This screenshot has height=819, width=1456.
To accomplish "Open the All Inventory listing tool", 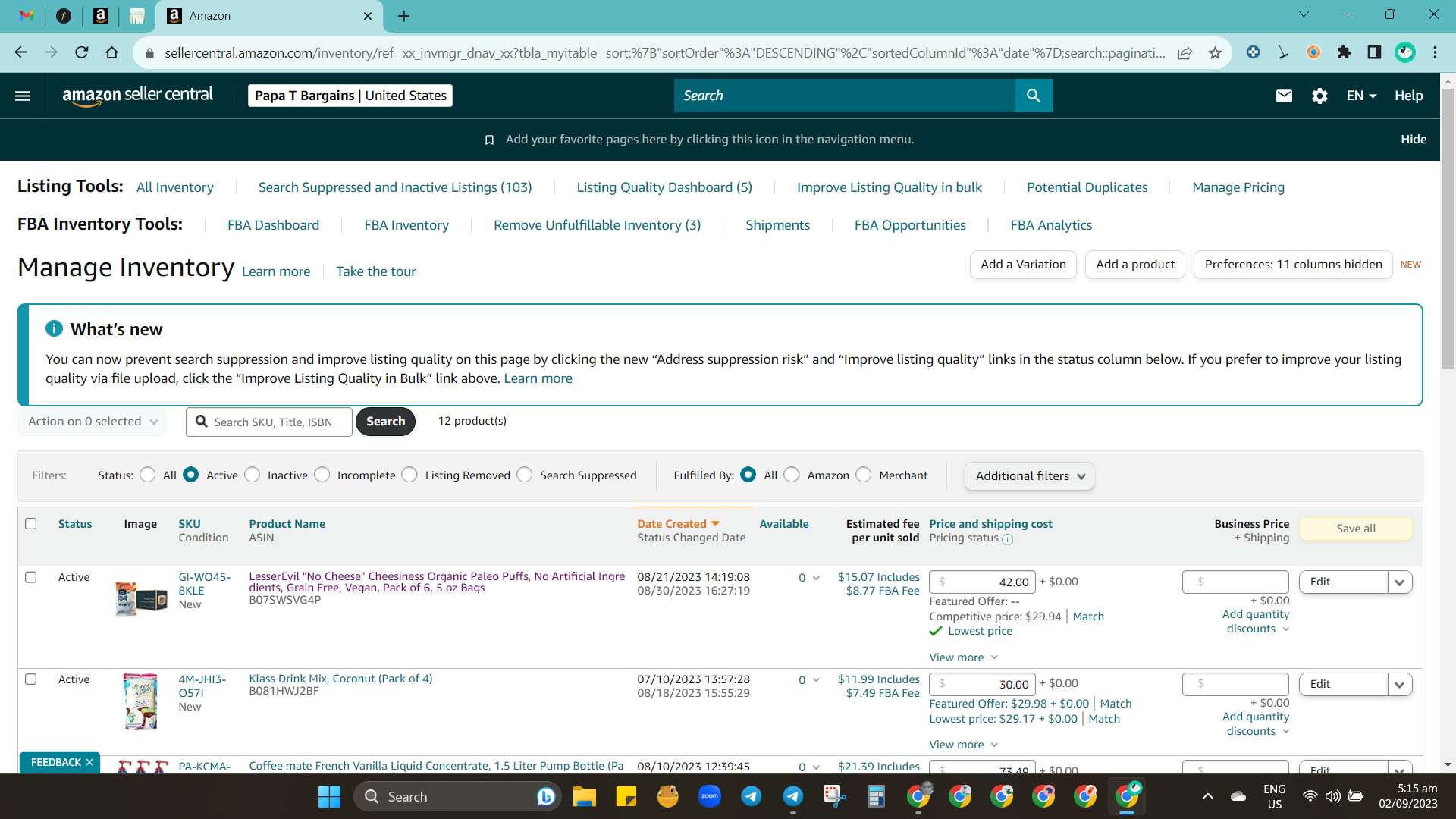I will 175,187.
